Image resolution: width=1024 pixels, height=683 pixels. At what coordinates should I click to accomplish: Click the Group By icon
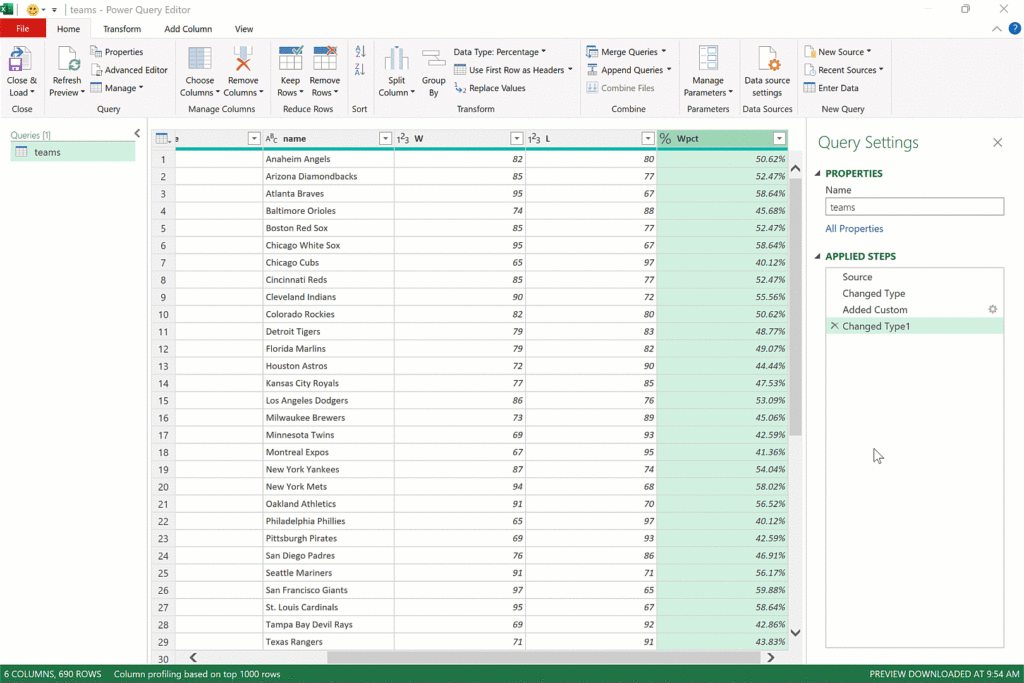pyautogui.click(x=433, y=59)
